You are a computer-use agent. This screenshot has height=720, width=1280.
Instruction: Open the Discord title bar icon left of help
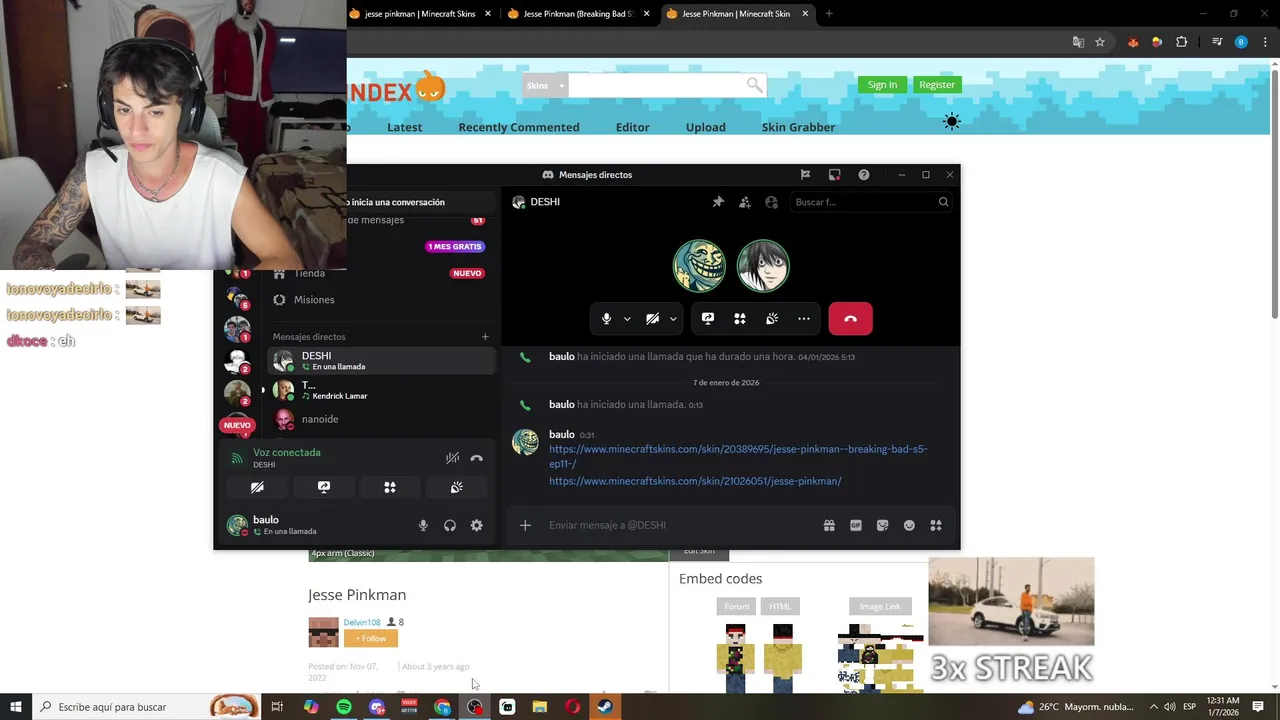point(835,175)
